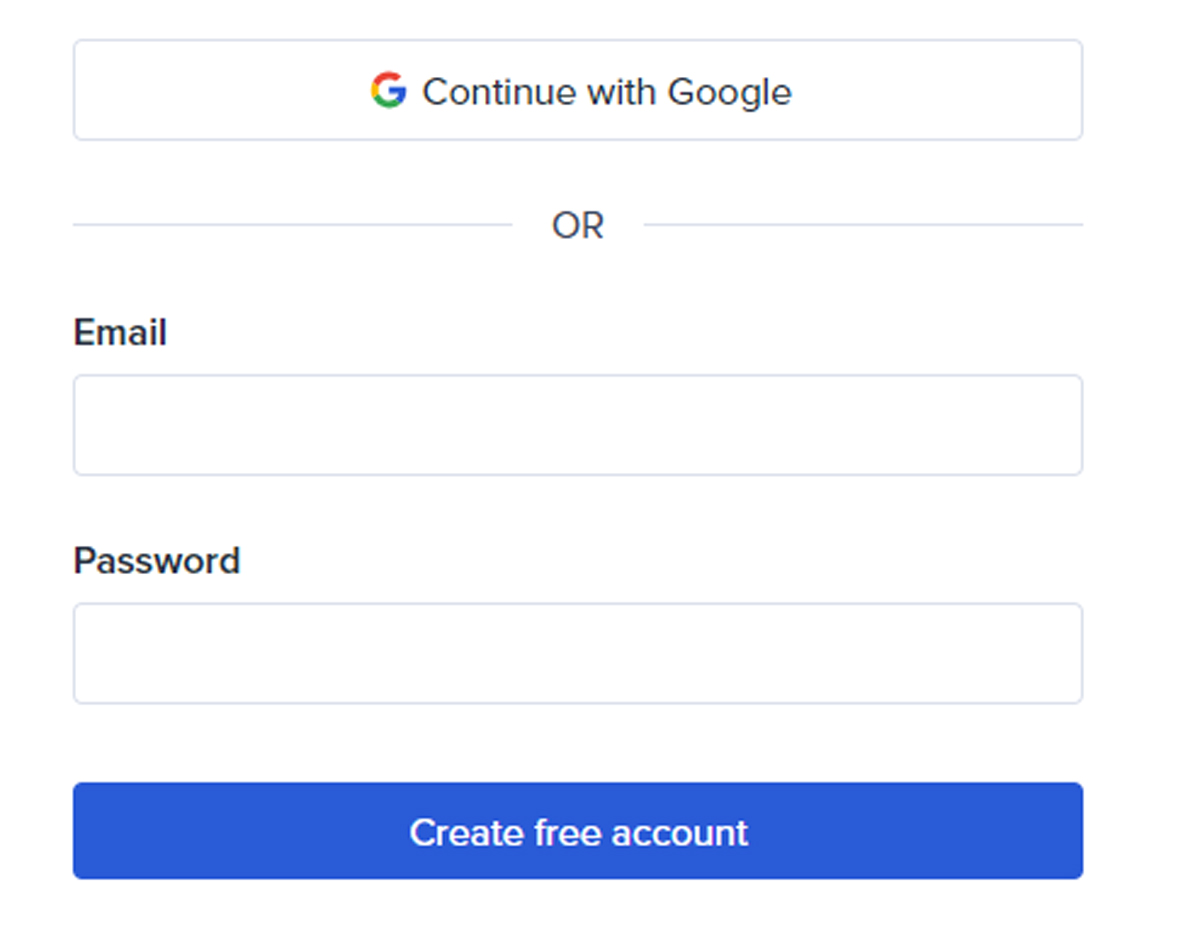Image resolution: width=1200 pixels, height=928 pixels.
Task: Click the horizontal line left of OR
Action: point(292,225)
